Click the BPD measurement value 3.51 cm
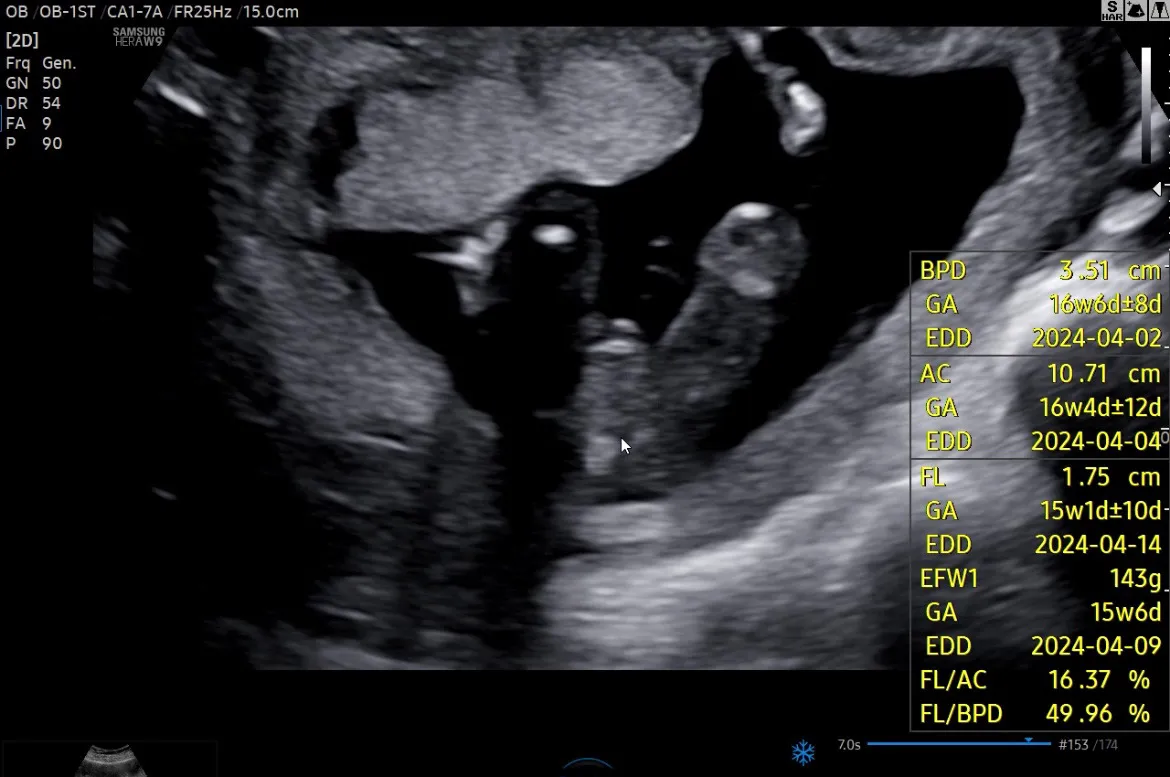 coord(1110,270)
